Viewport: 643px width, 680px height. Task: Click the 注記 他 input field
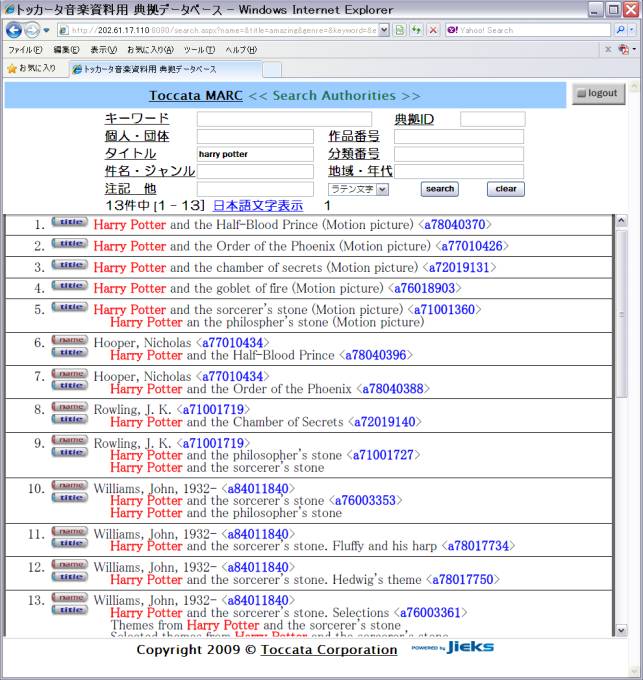pos(255,189)
